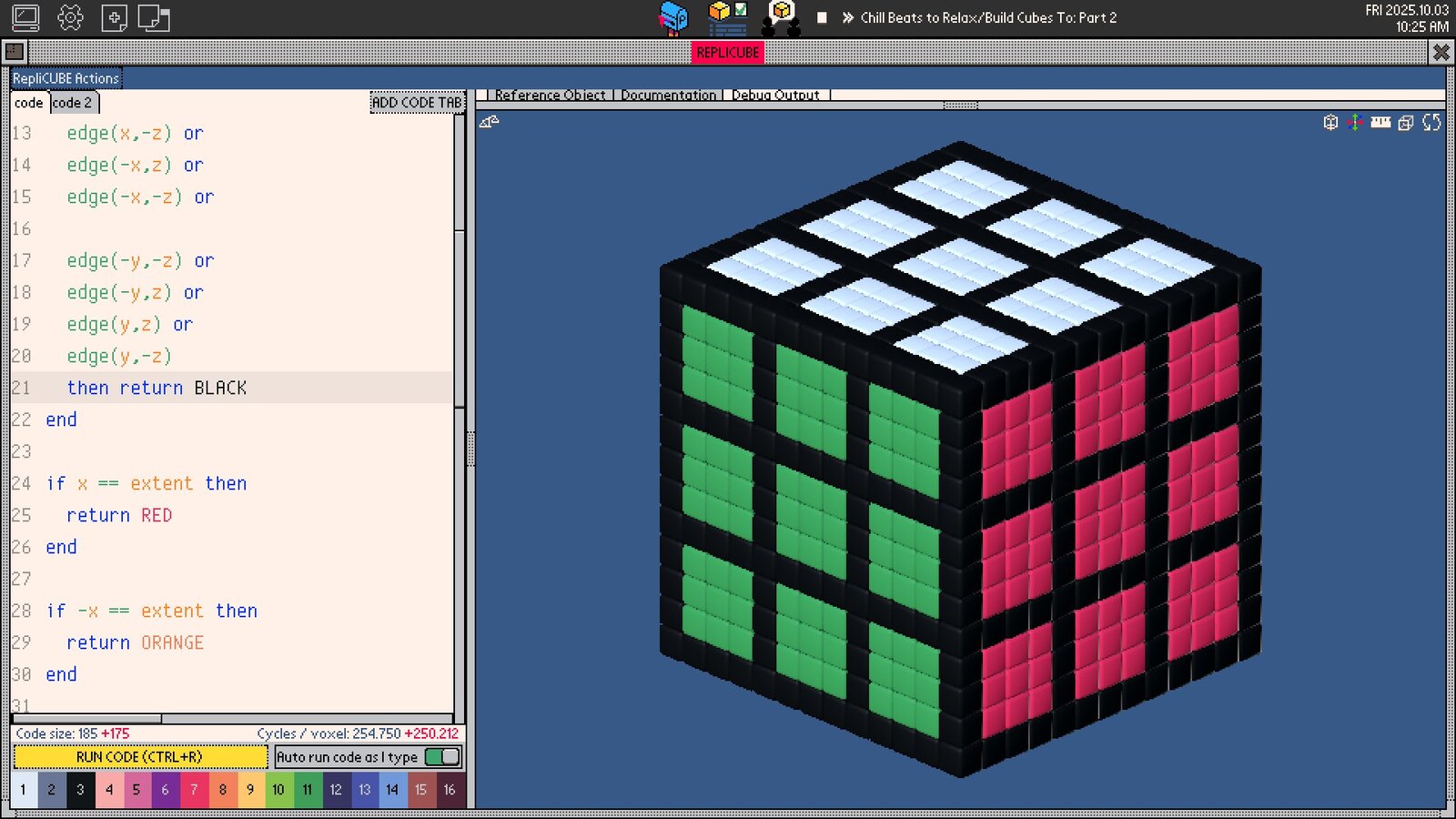
Task: Open the cube leaderboard icon in top bar
Action: click(x=782, y=18)
